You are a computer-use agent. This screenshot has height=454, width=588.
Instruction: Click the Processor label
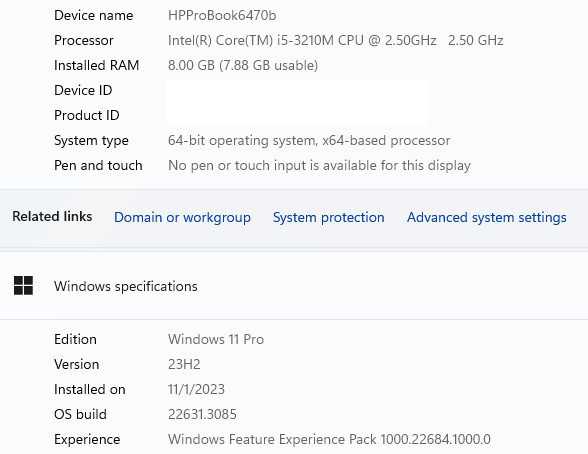[x=84, y=40]
